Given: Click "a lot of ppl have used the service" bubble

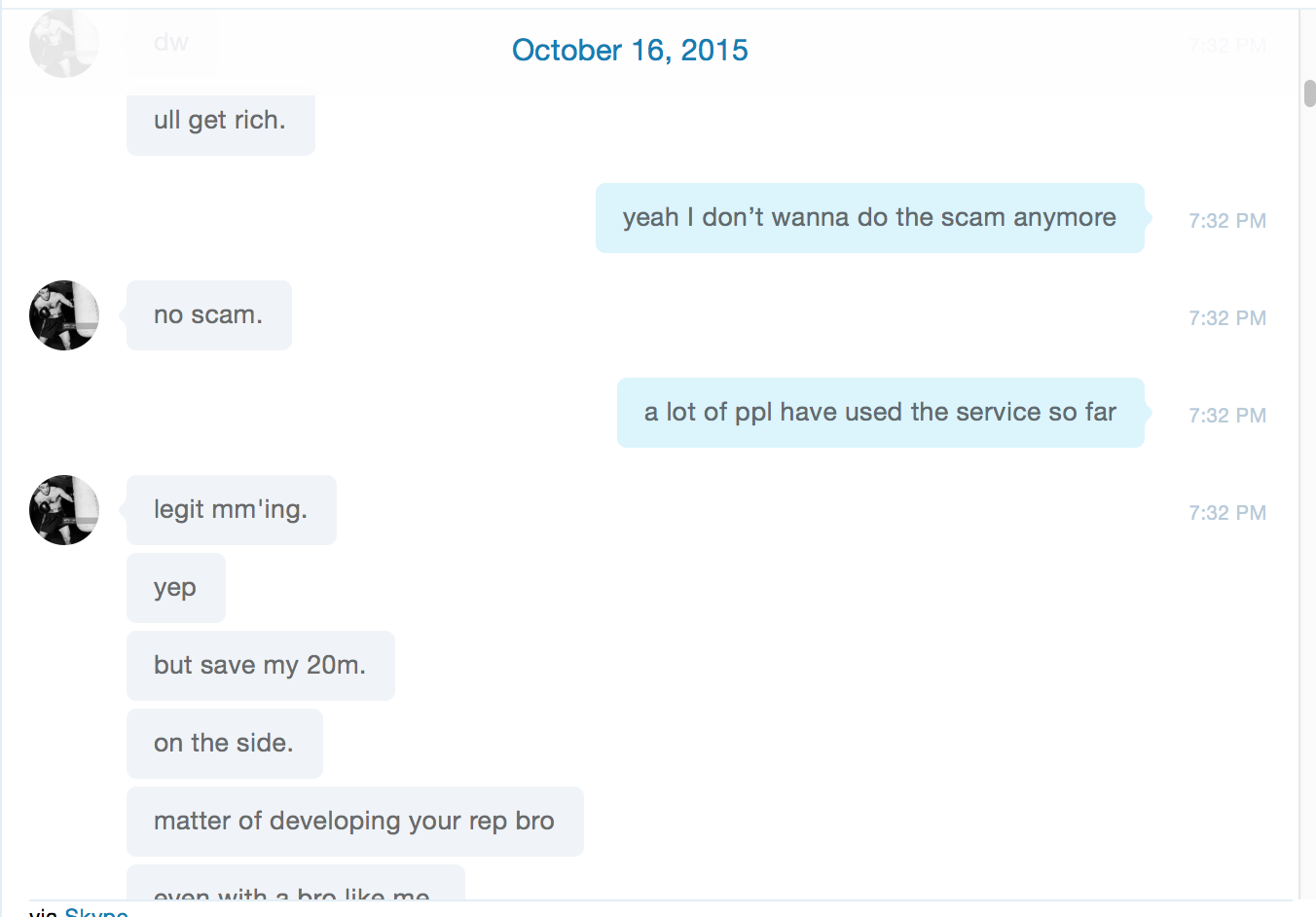Looking at the screenshot, I should (x=881, y=413).
